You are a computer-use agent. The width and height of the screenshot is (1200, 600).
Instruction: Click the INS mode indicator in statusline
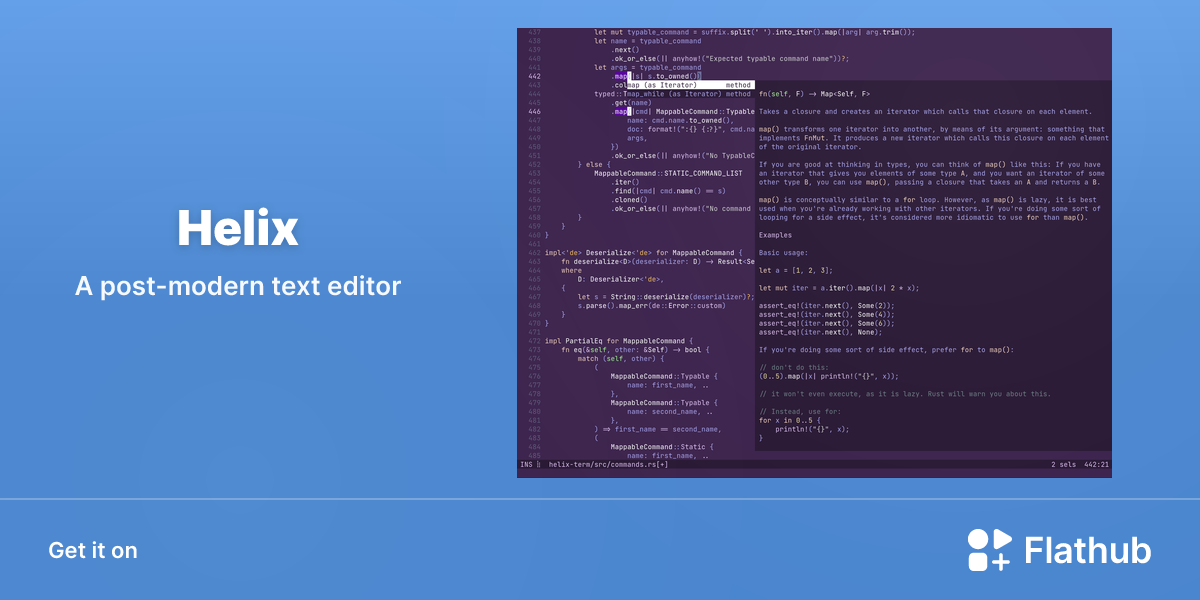coord(526,465)
